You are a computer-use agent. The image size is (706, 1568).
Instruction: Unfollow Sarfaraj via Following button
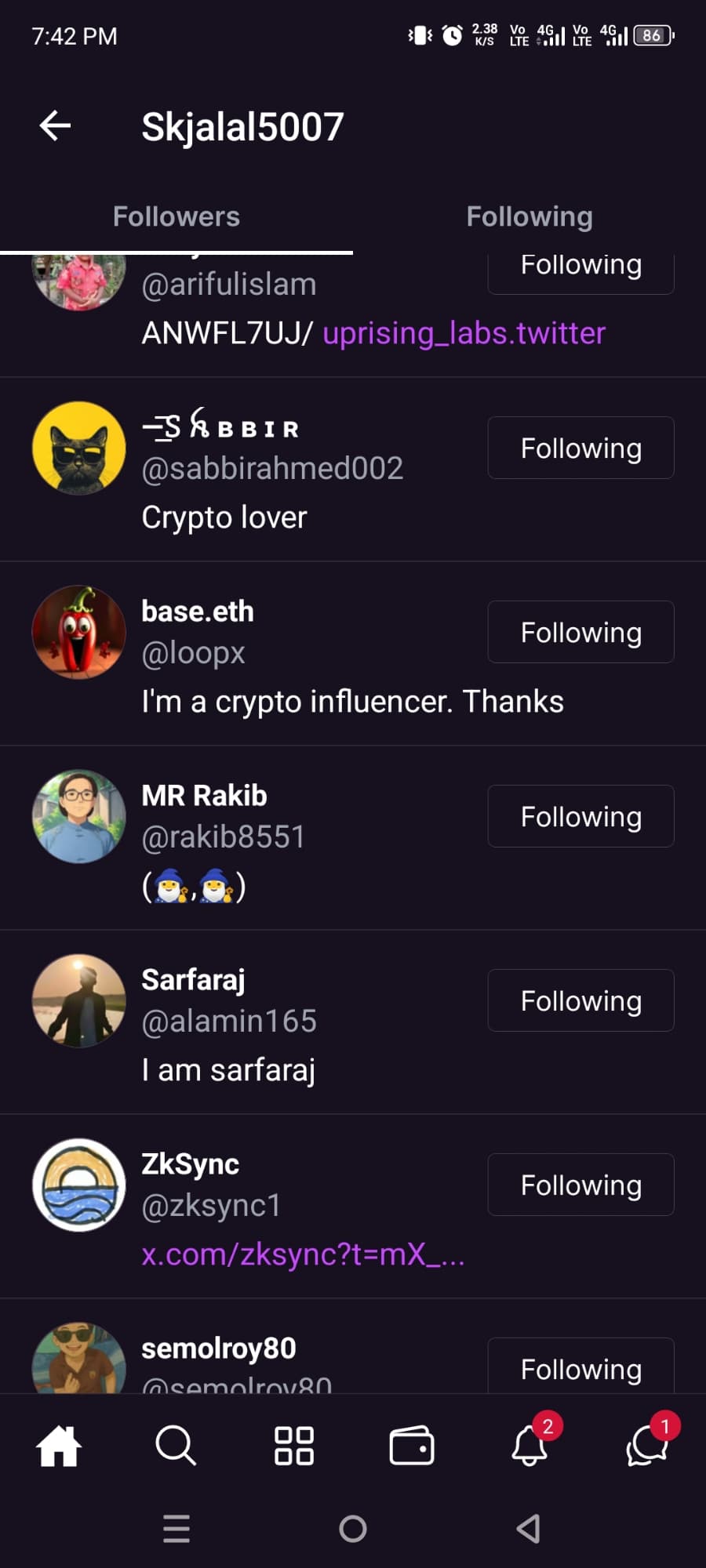[x=580, y=1000]
